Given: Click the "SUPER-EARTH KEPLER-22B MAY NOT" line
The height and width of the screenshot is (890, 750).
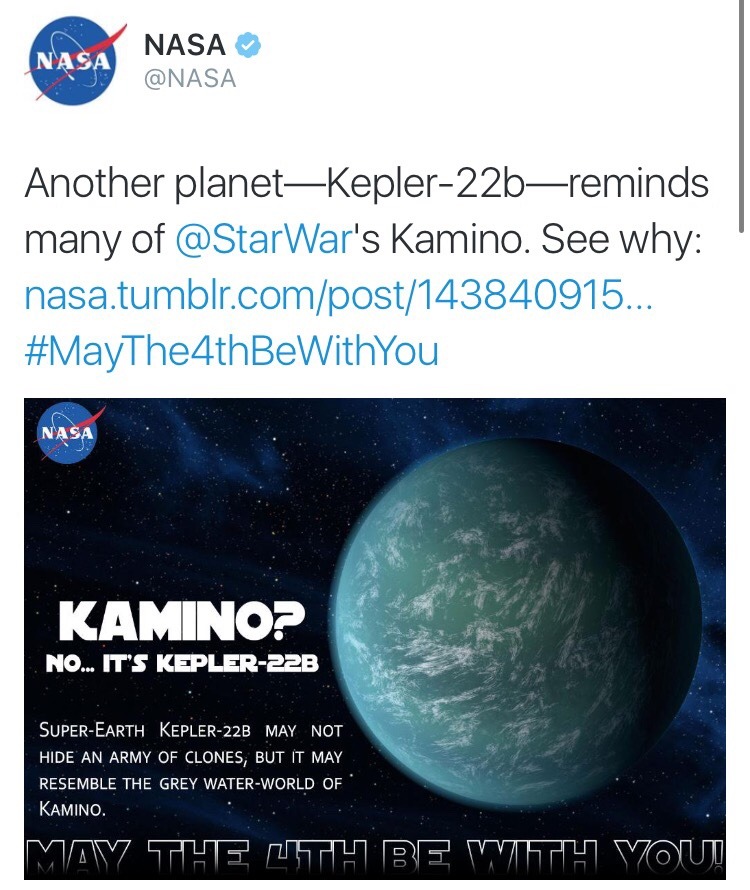Looking at the screenshot, I should point(190,731).
